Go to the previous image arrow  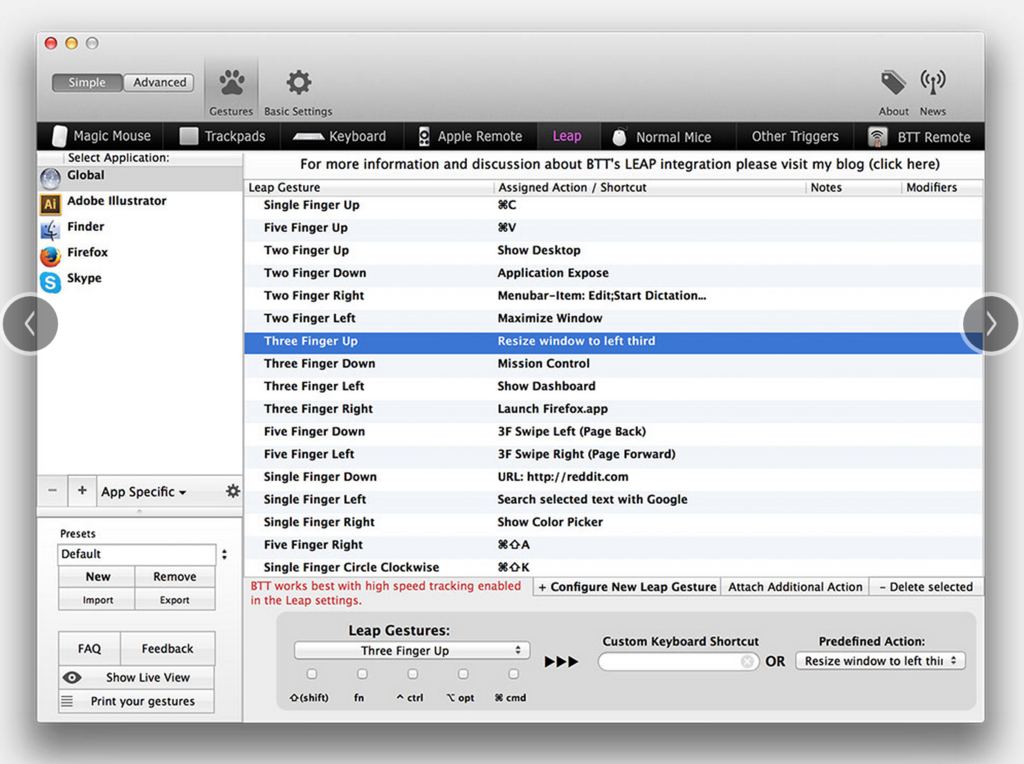point(30,324)
